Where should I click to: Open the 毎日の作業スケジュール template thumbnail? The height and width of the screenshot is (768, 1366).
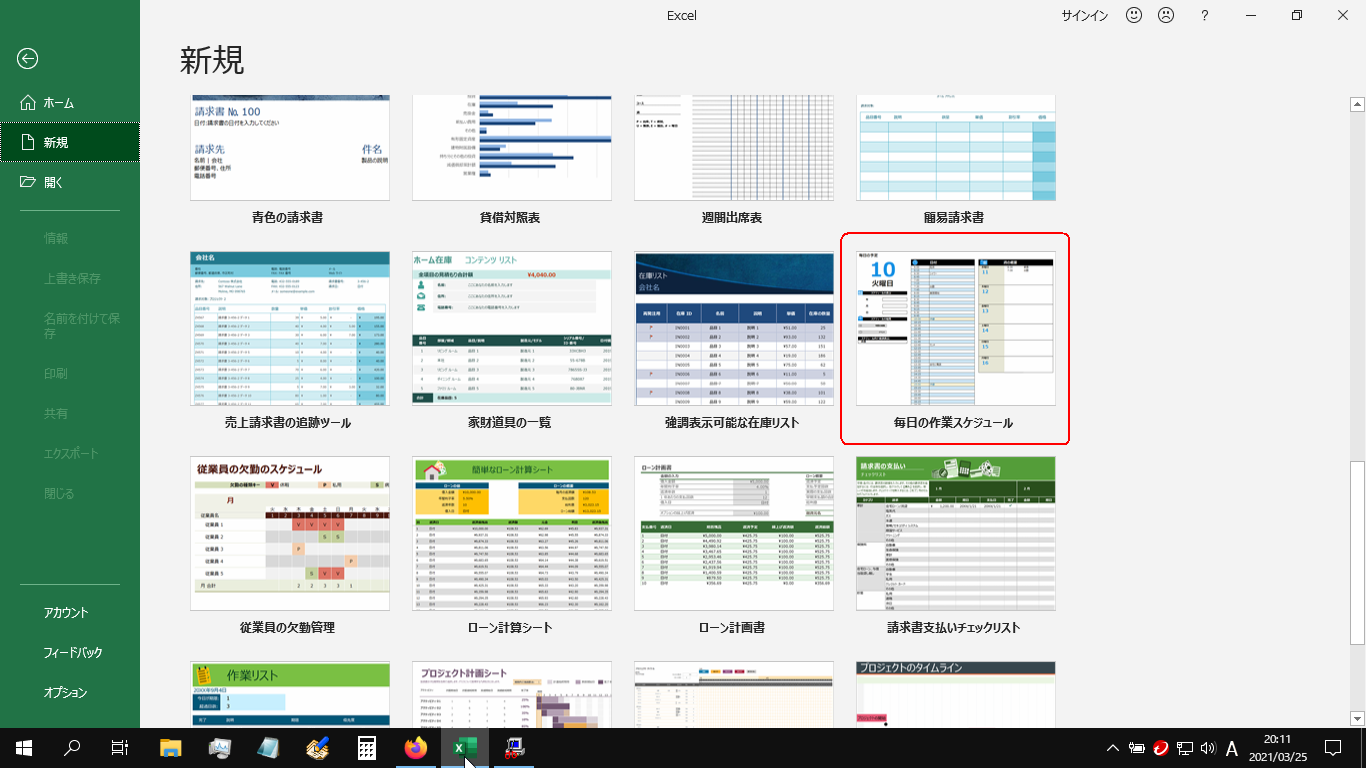pos(956,328)
